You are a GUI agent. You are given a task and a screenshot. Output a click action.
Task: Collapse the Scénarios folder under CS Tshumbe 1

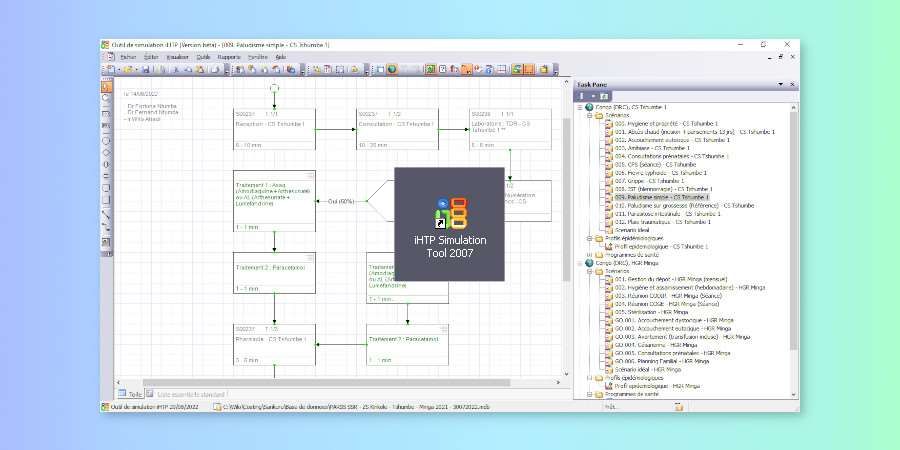coord(589,115)
